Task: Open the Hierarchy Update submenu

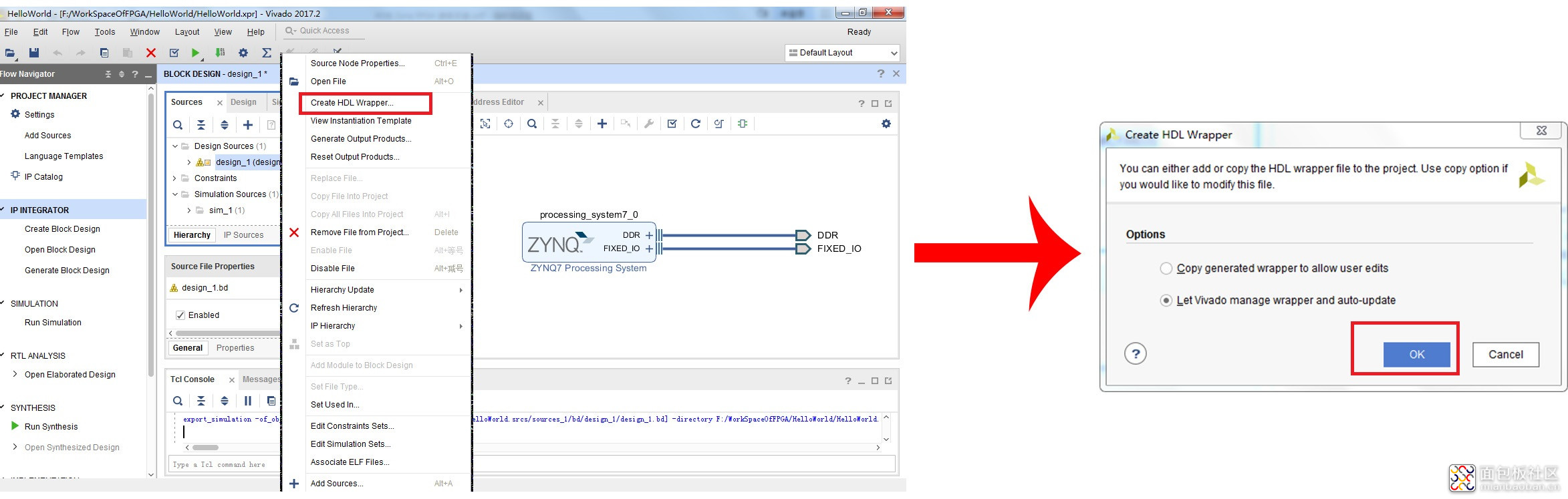Action: click(387, 290)
